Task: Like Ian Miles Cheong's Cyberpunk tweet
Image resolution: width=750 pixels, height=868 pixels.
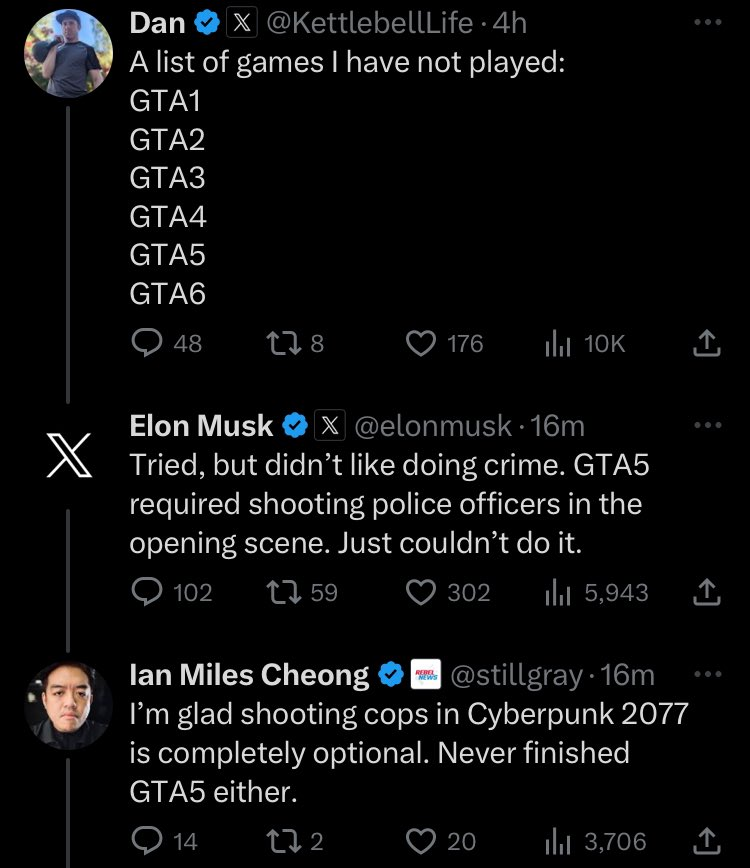Action: pos(421,841)
